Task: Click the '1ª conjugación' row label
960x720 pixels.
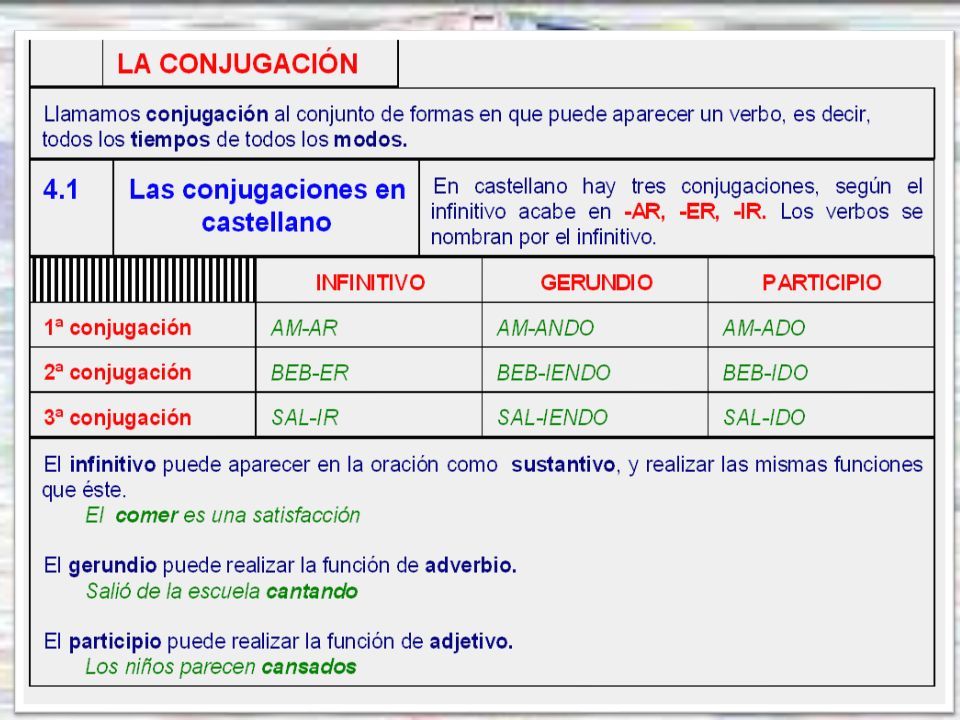Action: pyautogui.click(x=118, y=328)
